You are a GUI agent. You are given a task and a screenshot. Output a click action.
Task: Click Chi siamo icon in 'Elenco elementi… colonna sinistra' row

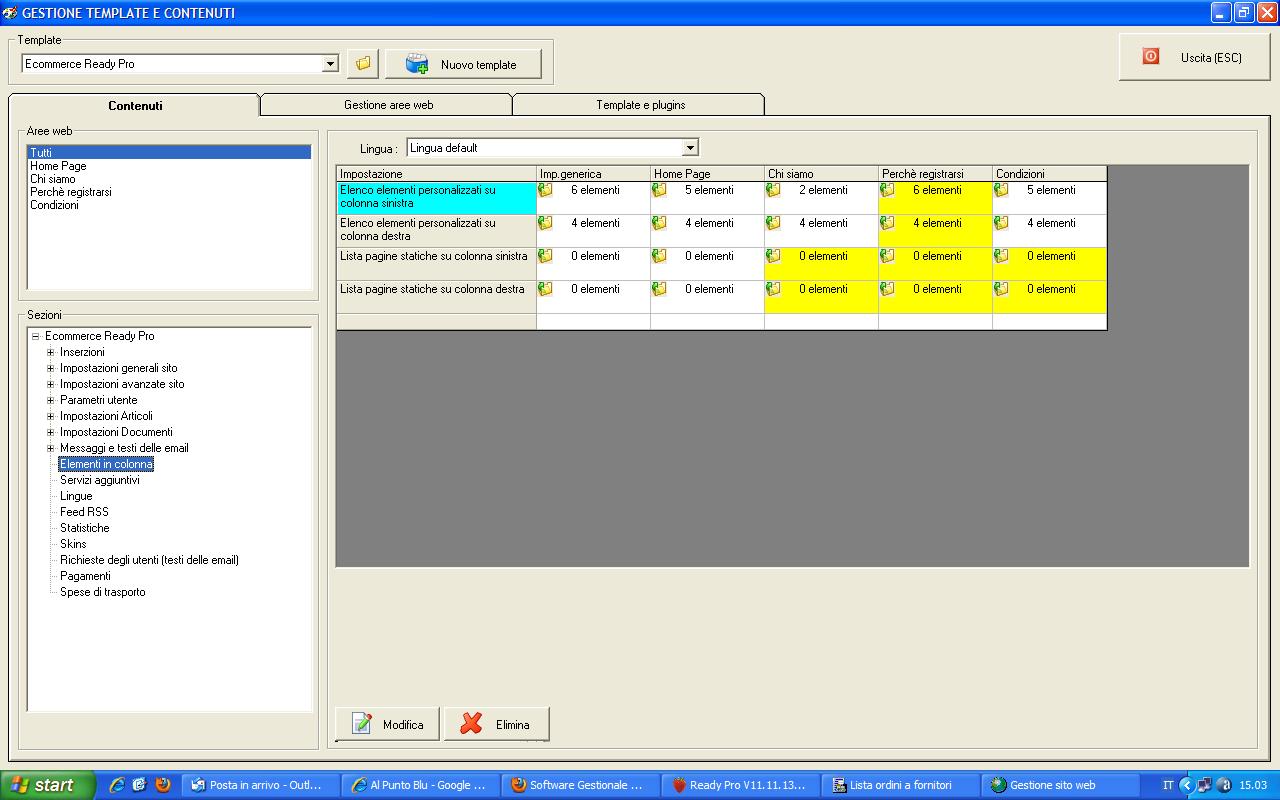click(x=773, y=190)
